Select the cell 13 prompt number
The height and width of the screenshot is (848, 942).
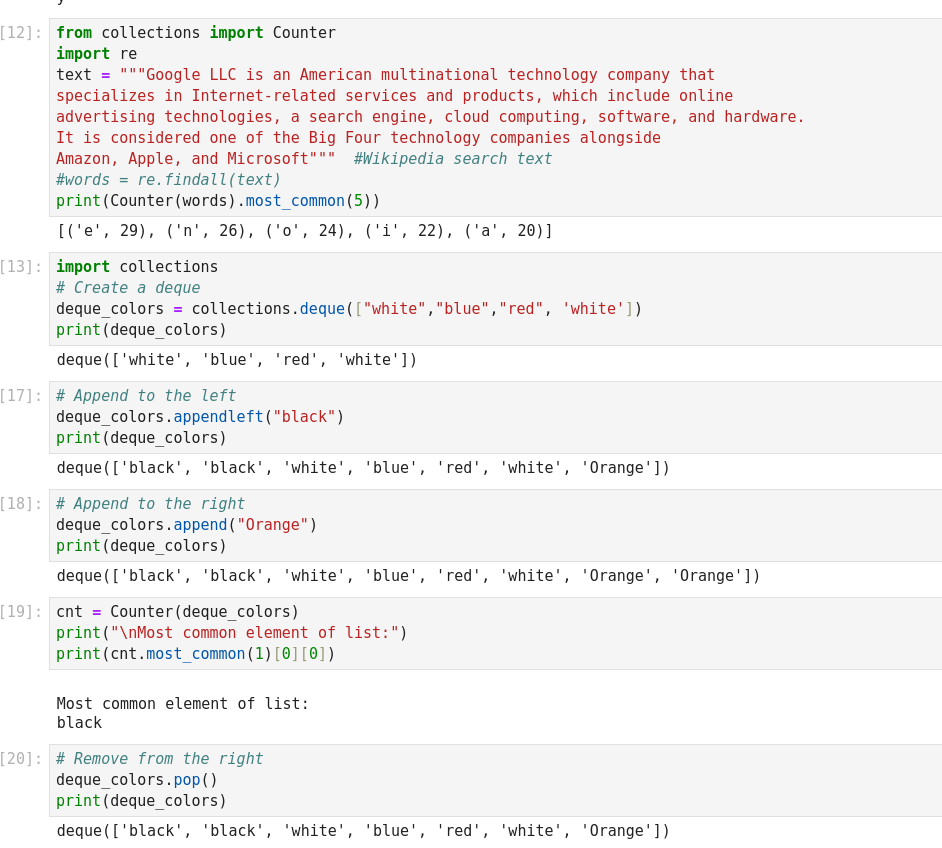21,267
